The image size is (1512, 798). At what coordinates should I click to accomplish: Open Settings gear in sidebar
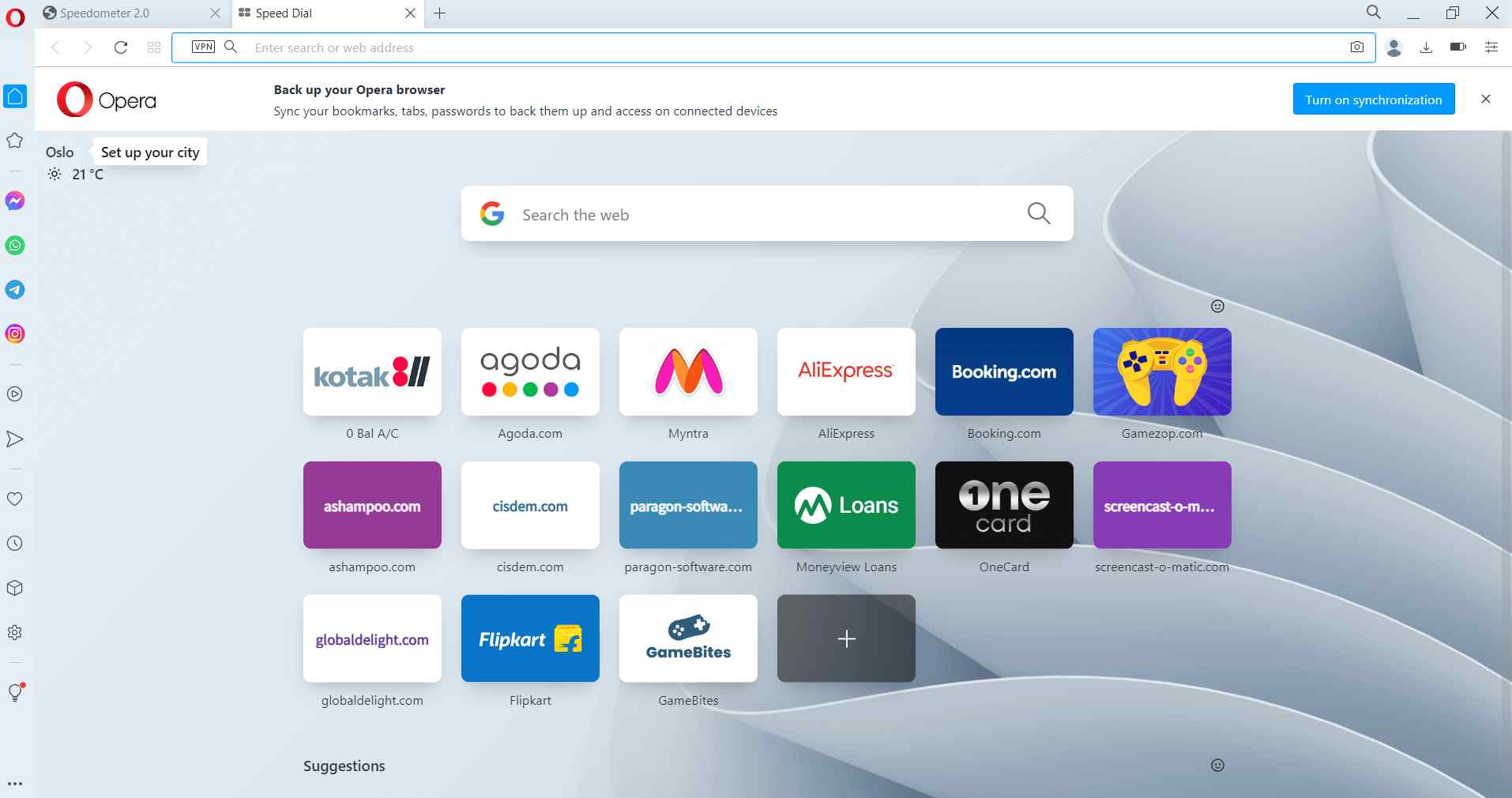15,632
